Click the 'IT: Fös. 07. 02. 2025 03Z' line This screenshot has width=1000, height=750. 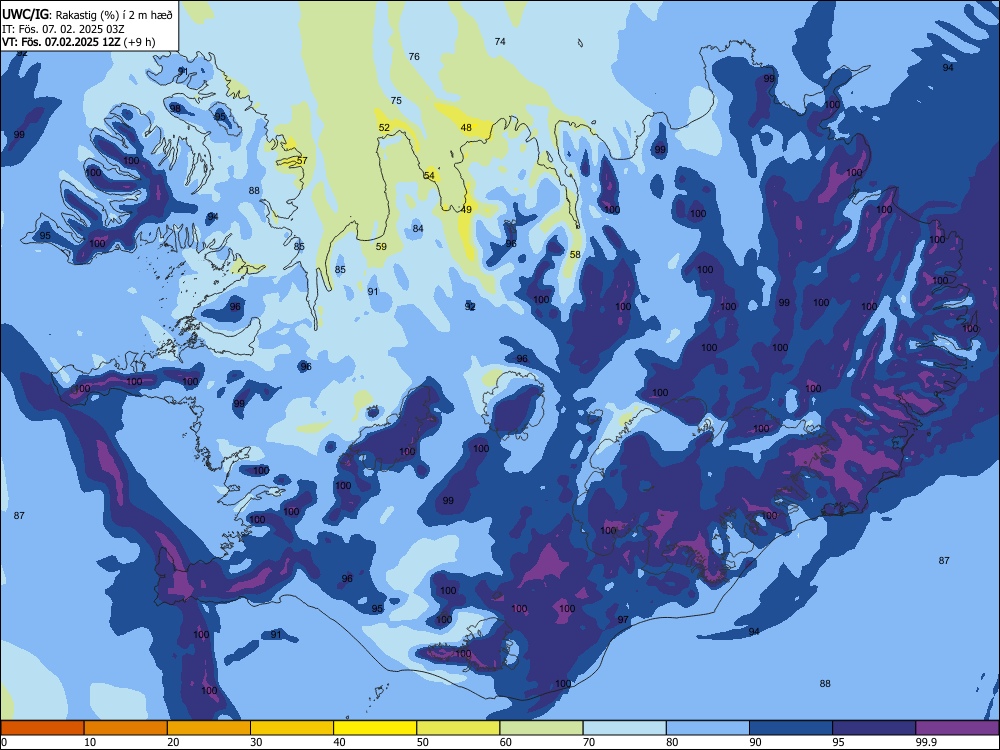click(63, 29)
